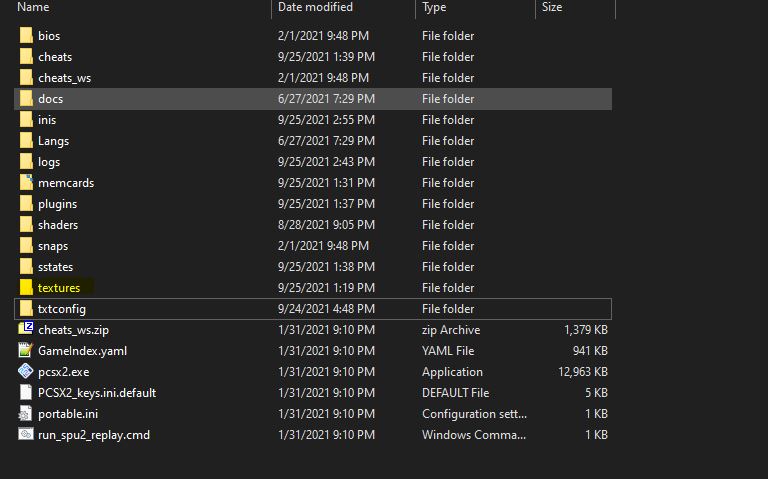Select the cheats_ws.zip archive icon
This screenshot has width=768, height=479.
[26, 329]
